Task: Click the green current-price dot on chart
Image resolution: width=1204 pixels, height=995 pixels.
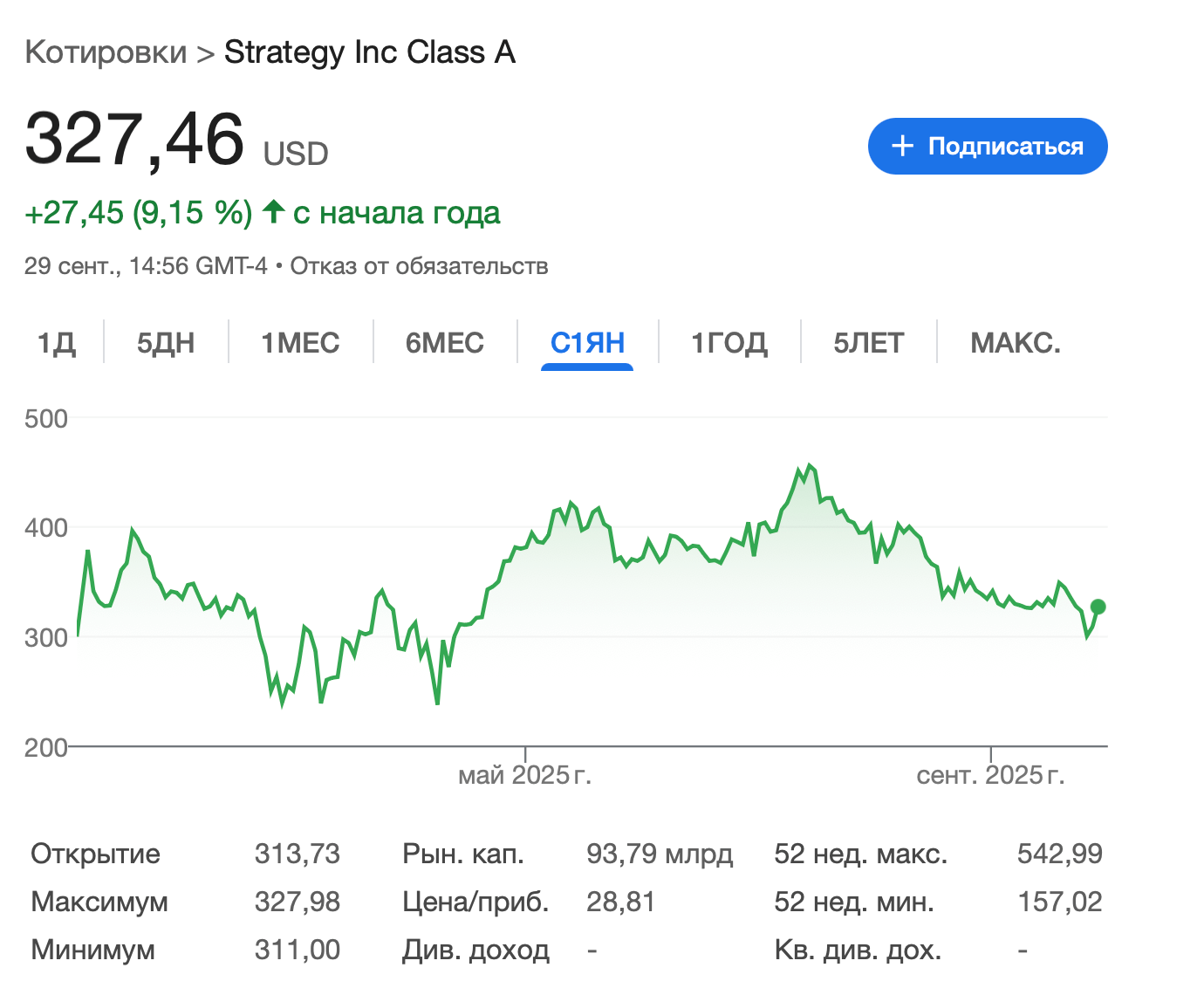Action: pos(1098,607)
